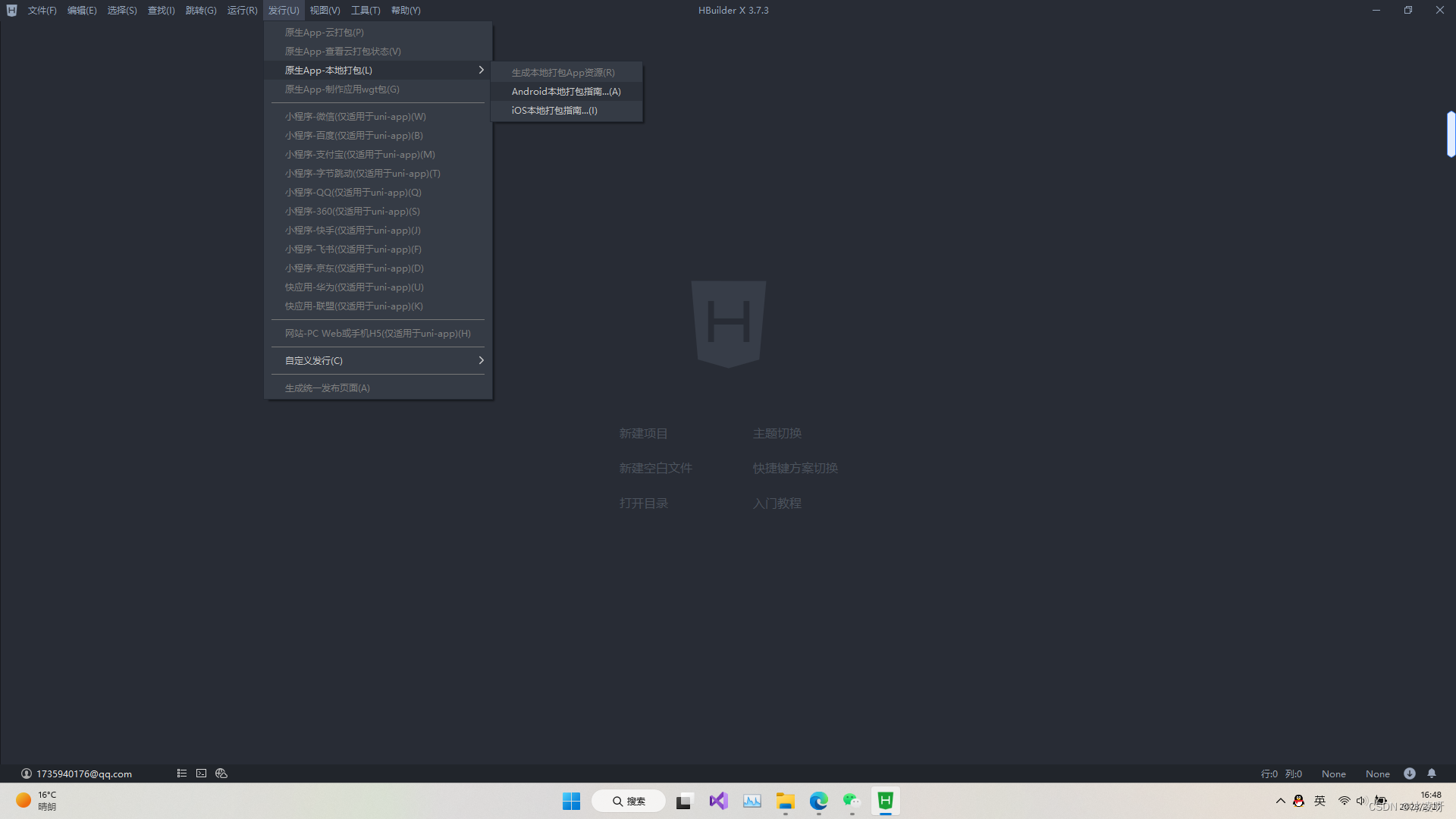This screenshot has width=1456, height=819.
Task: Open the 视图(V) menu
Action: 325,11
